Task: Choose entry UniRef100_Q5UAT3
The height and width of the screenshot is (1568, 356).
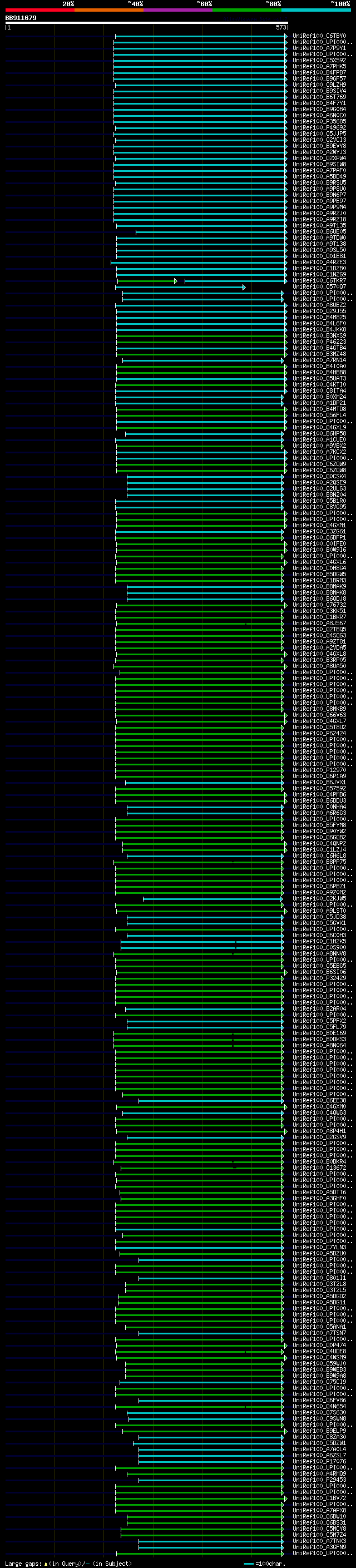Action: click(319, 379)
